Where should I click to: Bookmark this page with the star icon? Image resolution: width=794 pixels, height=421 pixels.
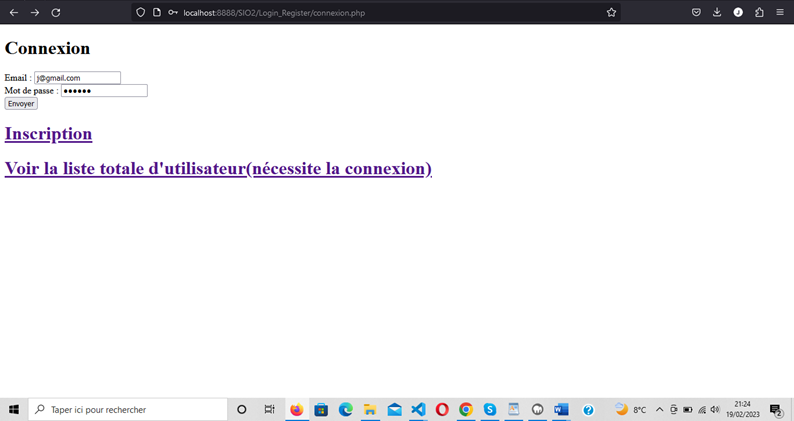click(x=611, y=12)
